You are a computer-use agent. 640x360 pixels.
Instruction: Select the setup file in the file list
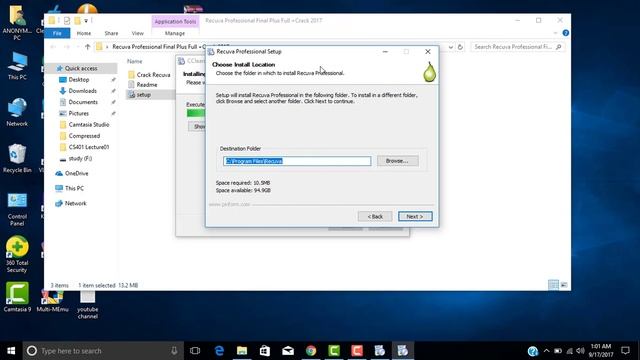(x=143, y=94)
